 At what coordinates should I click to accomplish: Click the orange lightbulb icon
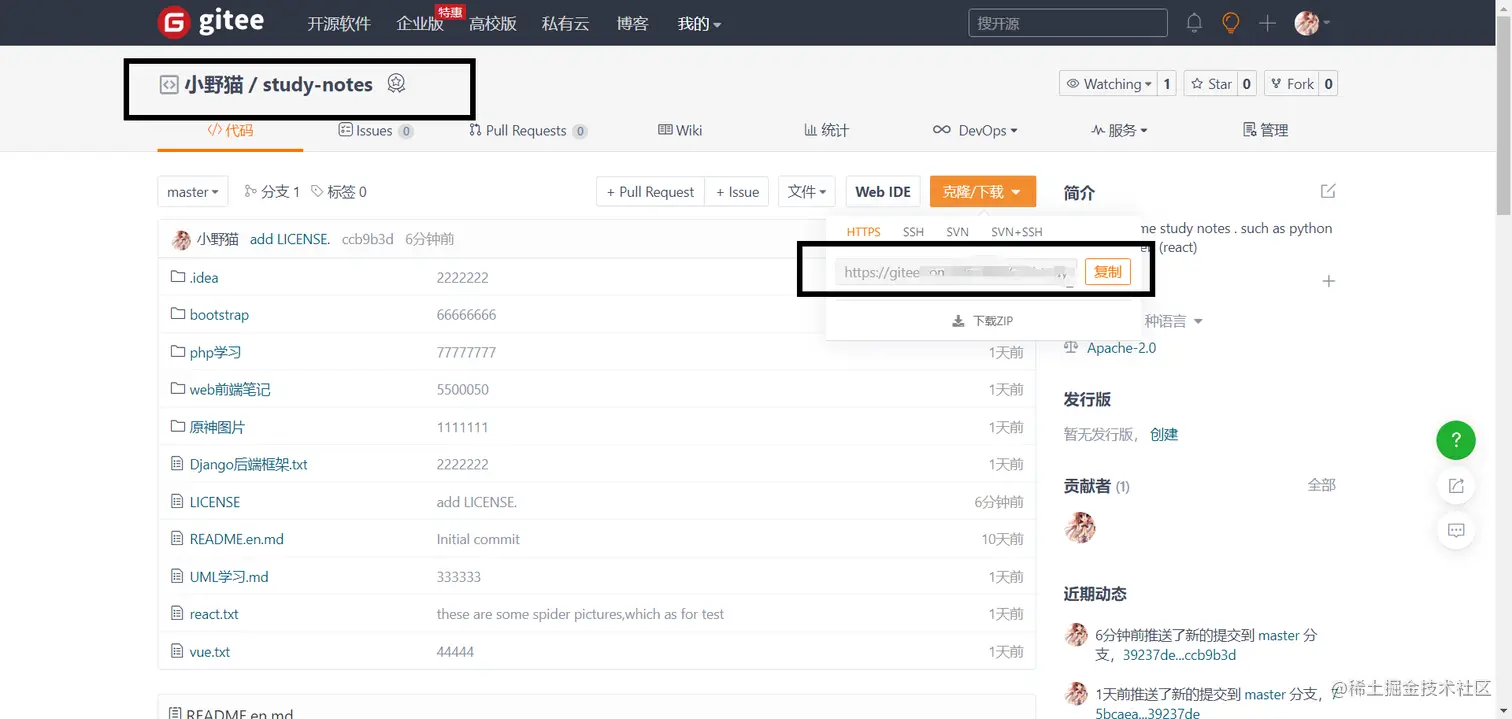pyautogui.click(x=1231, y=22)
